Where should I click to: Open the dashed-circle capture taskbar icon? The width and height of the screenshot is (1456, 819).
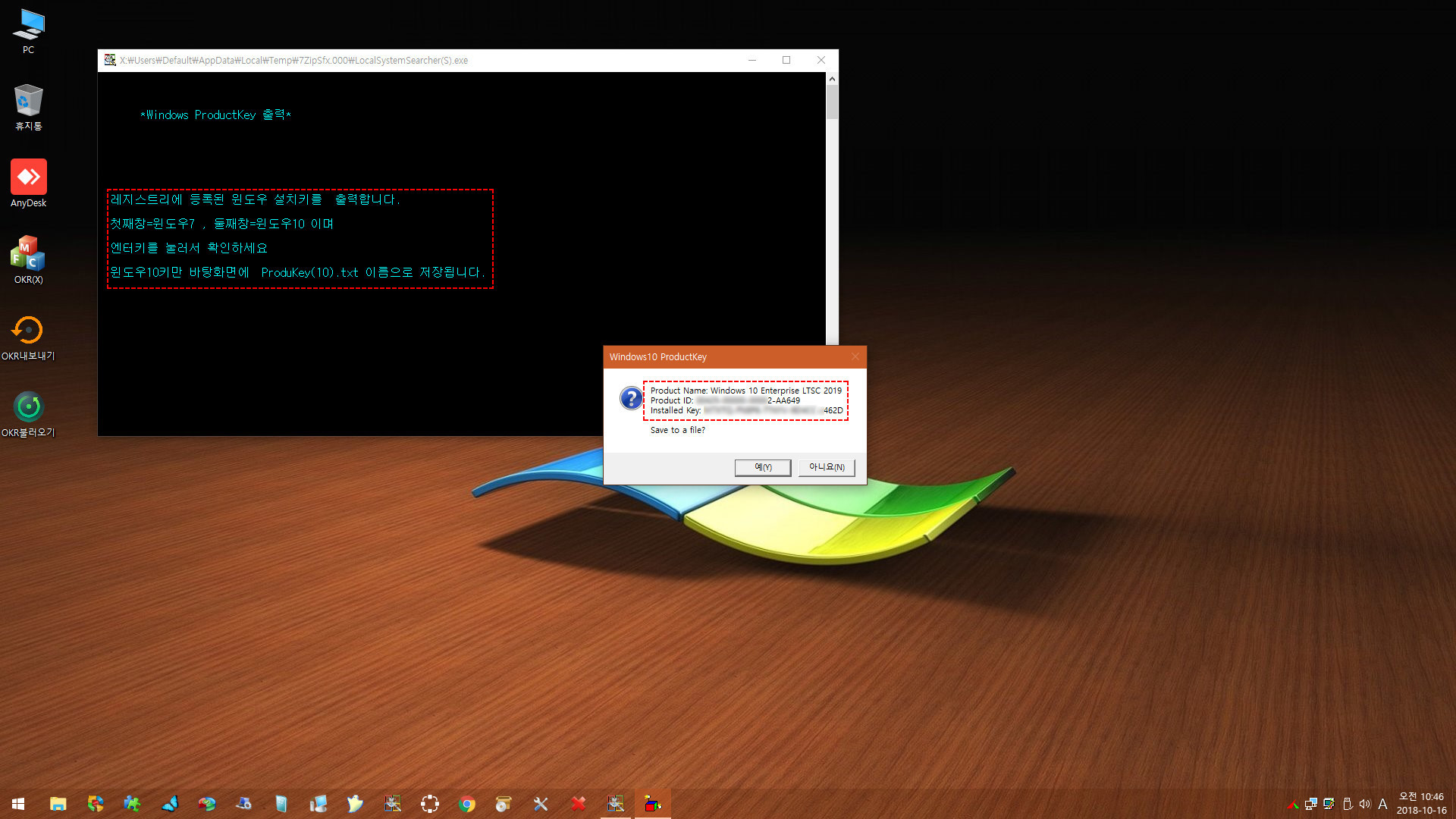430,804
